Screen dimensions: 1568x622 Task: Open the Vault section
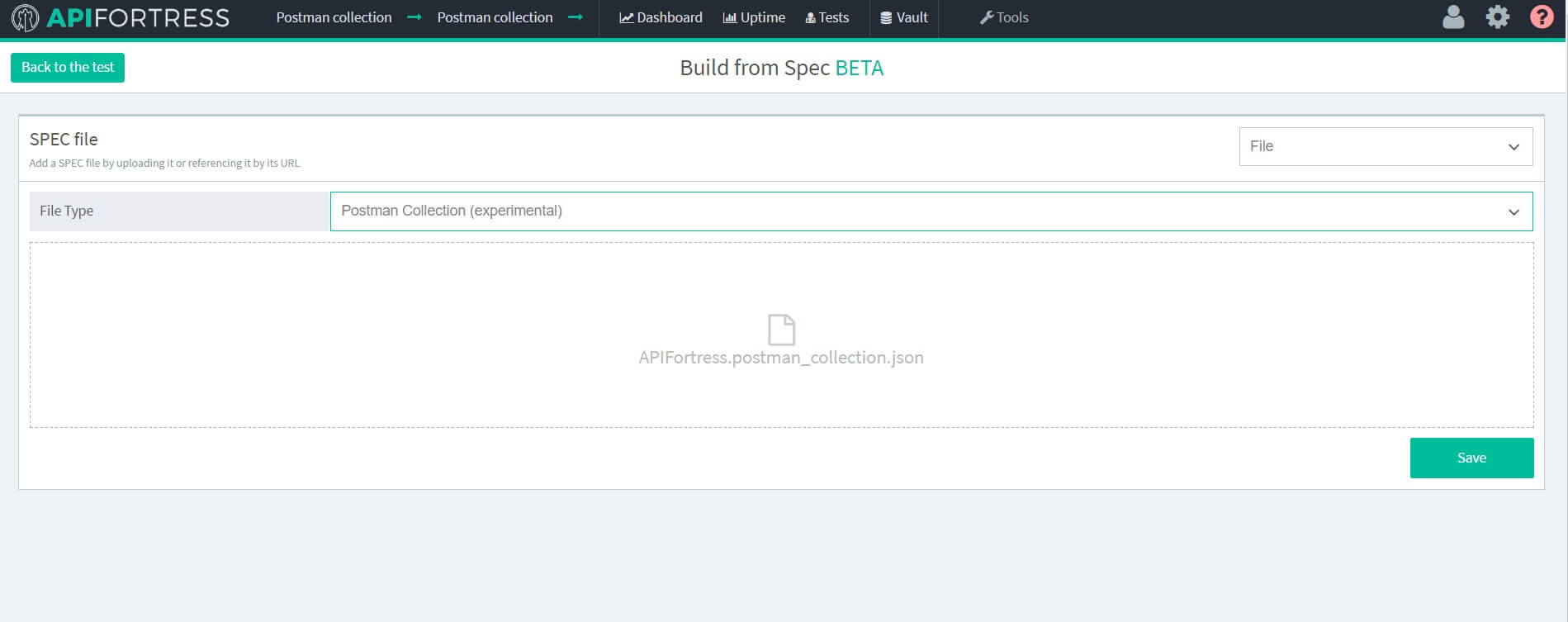coord(904,17)
